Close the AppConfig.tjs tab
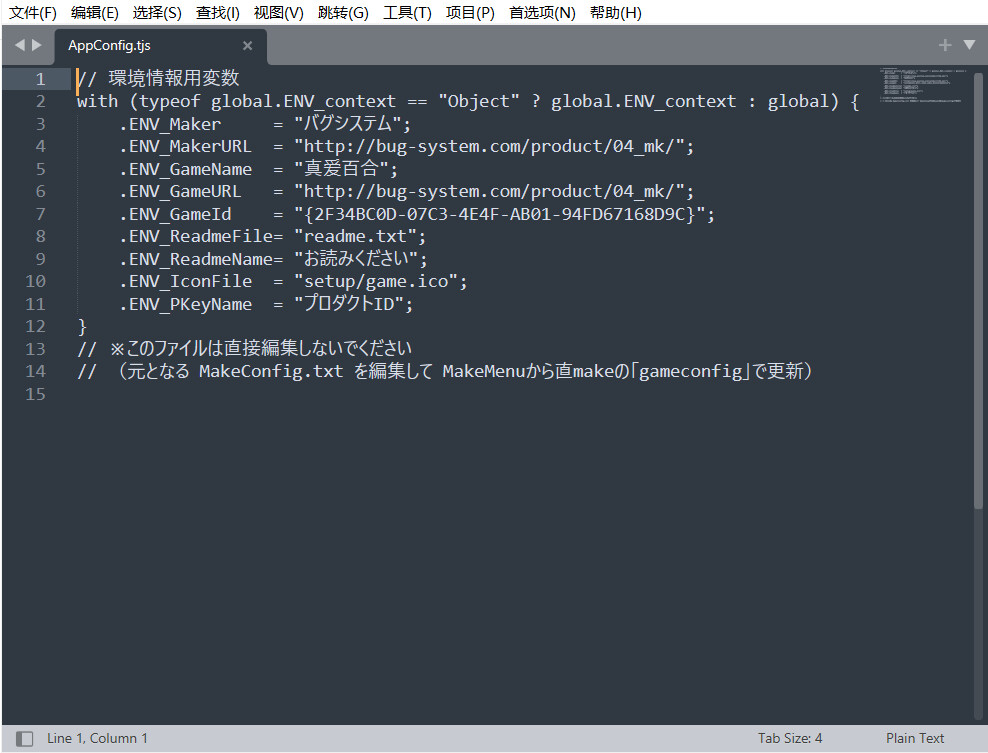Screen dimensions: 988x753 [x=248, y=45]
